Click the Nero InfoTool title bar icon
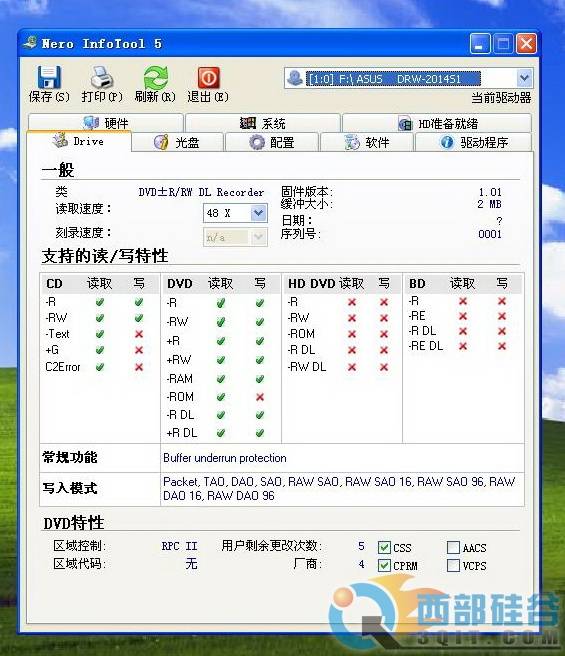This screenshot has height=656, width=565. pos(30,43)
